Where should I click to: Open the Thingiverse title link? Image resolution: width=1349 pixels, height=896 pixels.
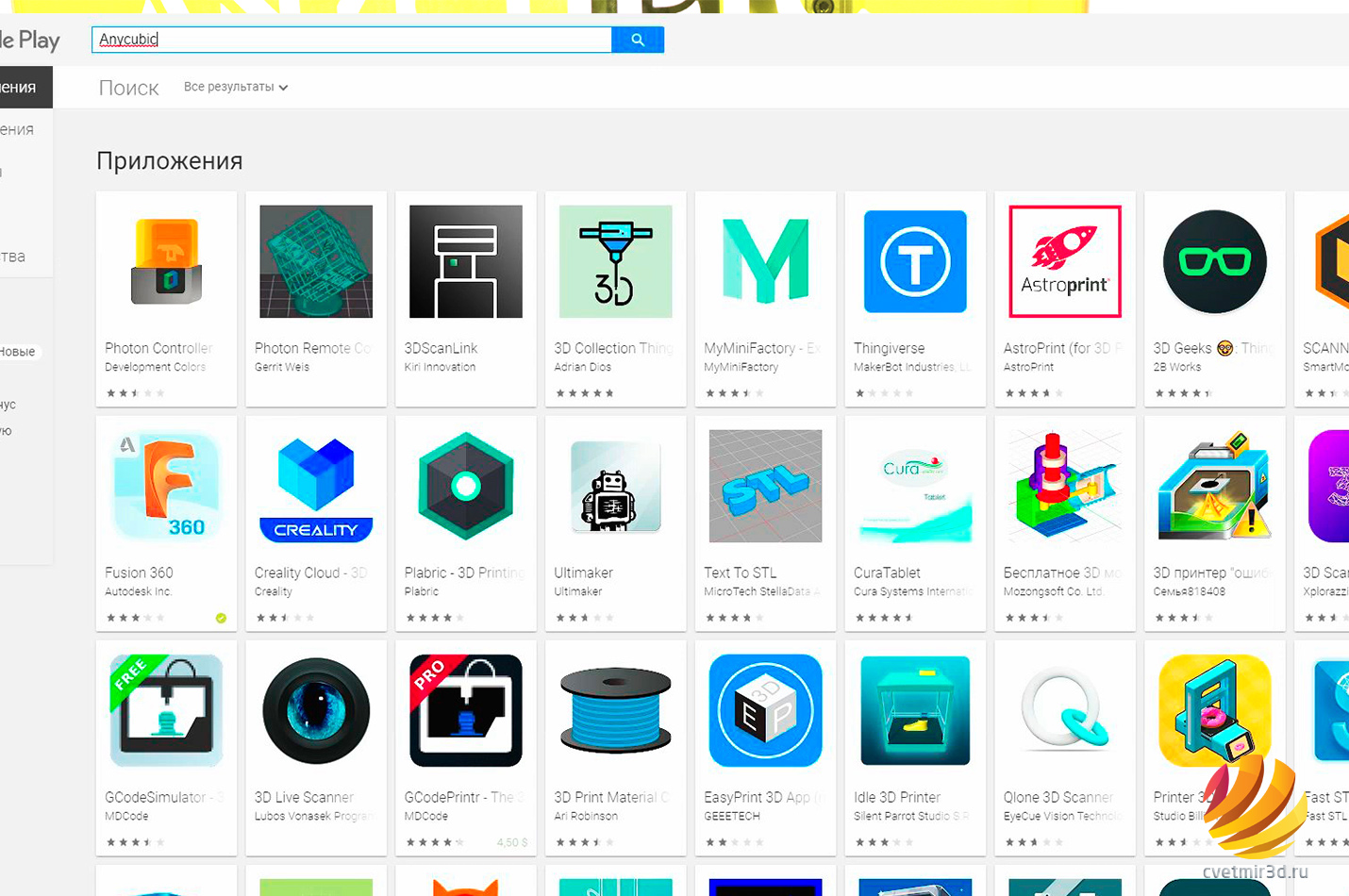(889, 348)
